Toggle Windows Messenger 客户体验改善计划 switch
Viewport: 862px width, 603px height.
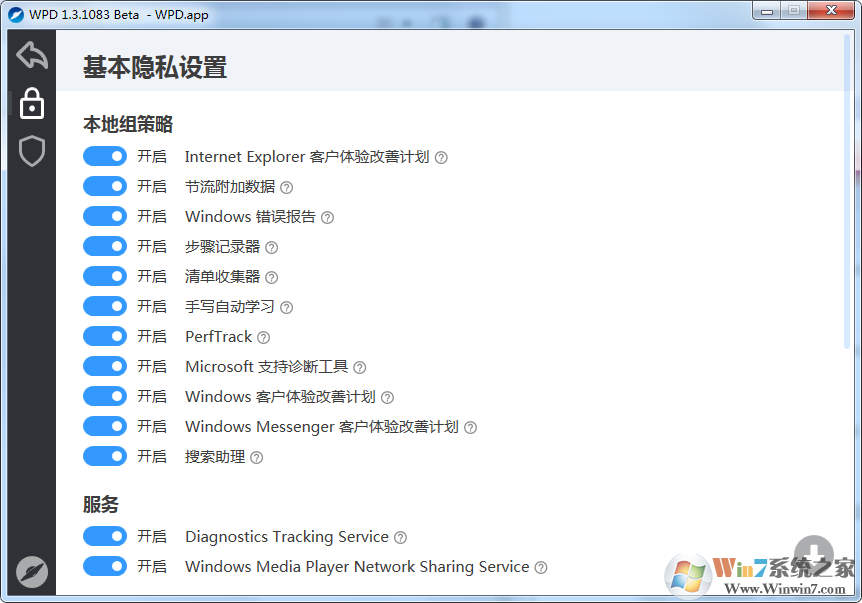pos(105,426)
